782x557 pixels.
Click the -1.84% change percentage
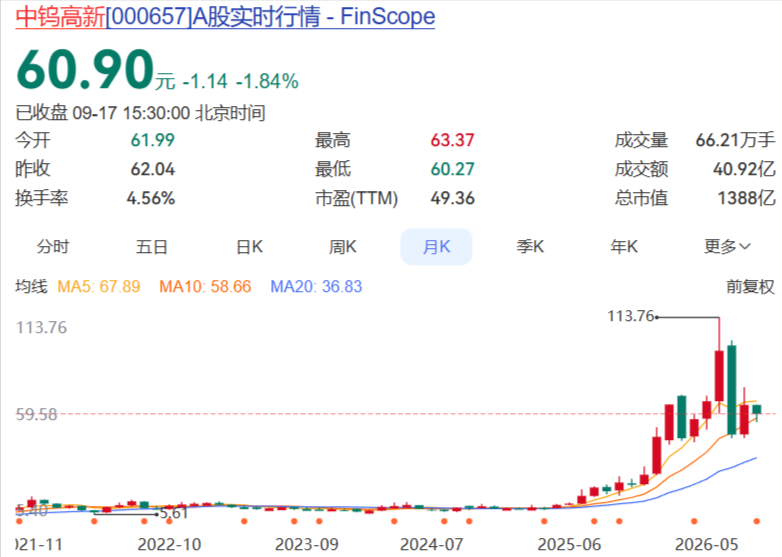pos(267,81)
